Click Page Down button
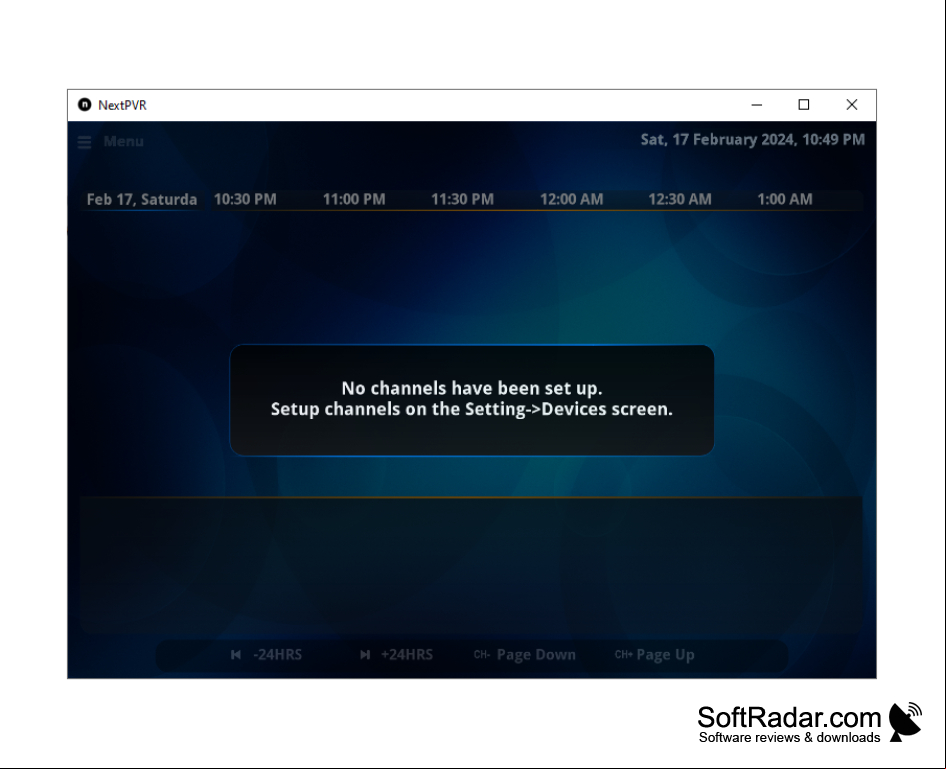The height and width of the screenshot is (769, 946). [x=536, y=654]
